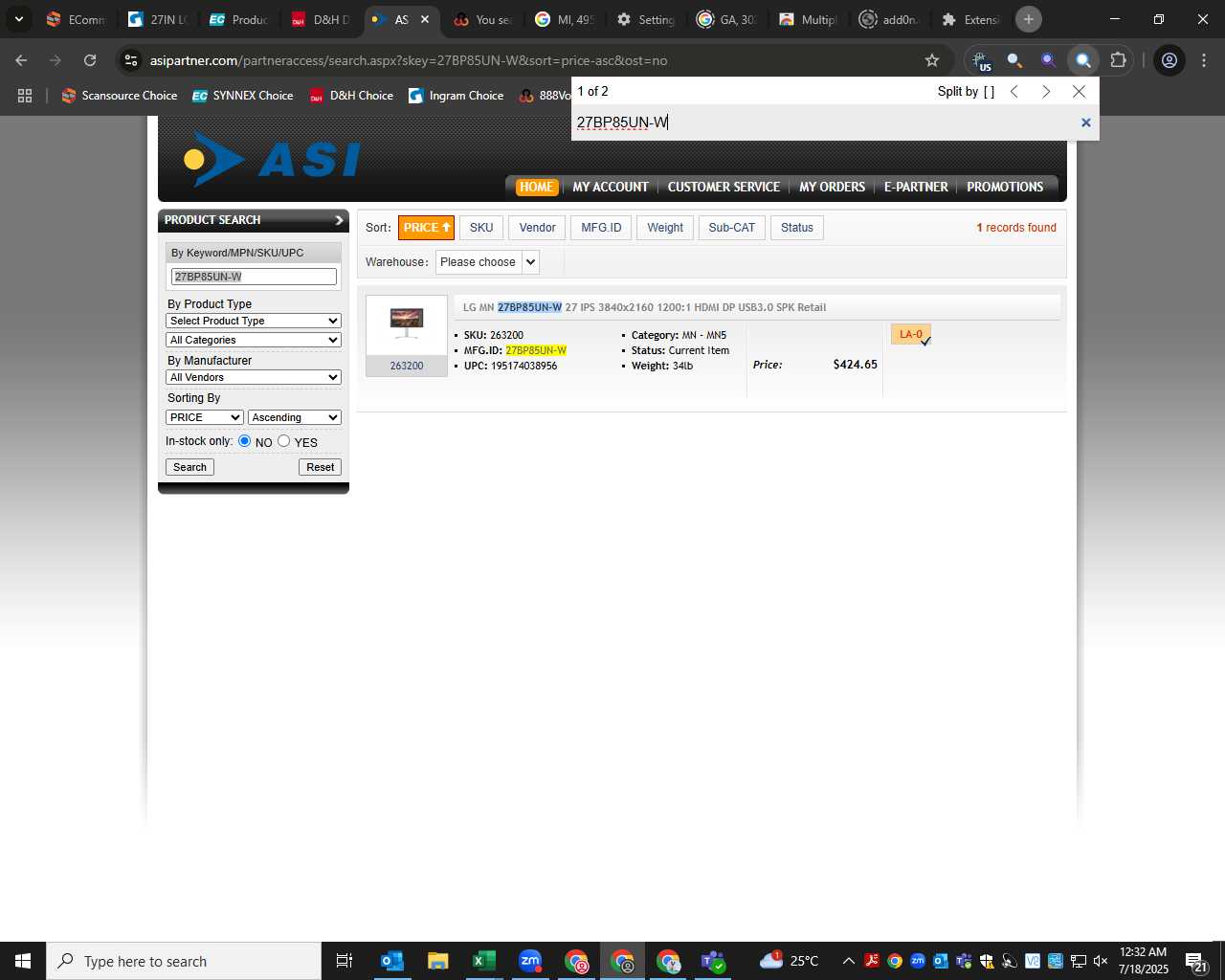
Task: Open PROMOTIONS menu
Action: pos(1005,187)
